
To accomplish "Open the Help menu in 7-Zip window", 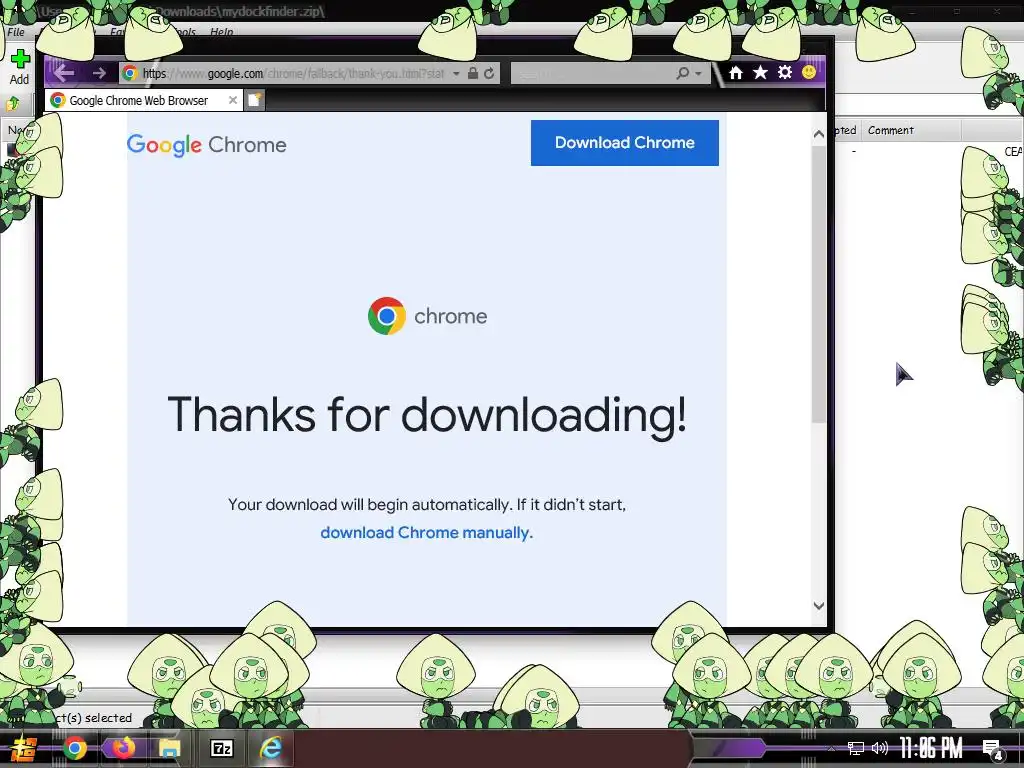I will [221, 31].
